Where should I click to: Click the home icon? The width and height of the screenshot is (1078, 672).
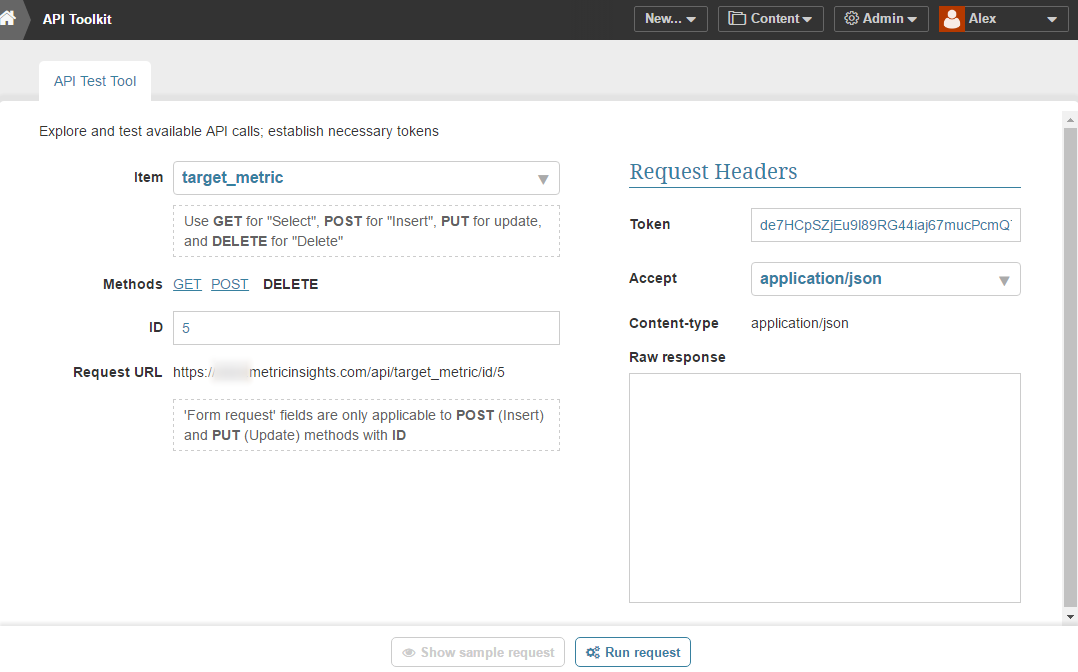point(8,18)
